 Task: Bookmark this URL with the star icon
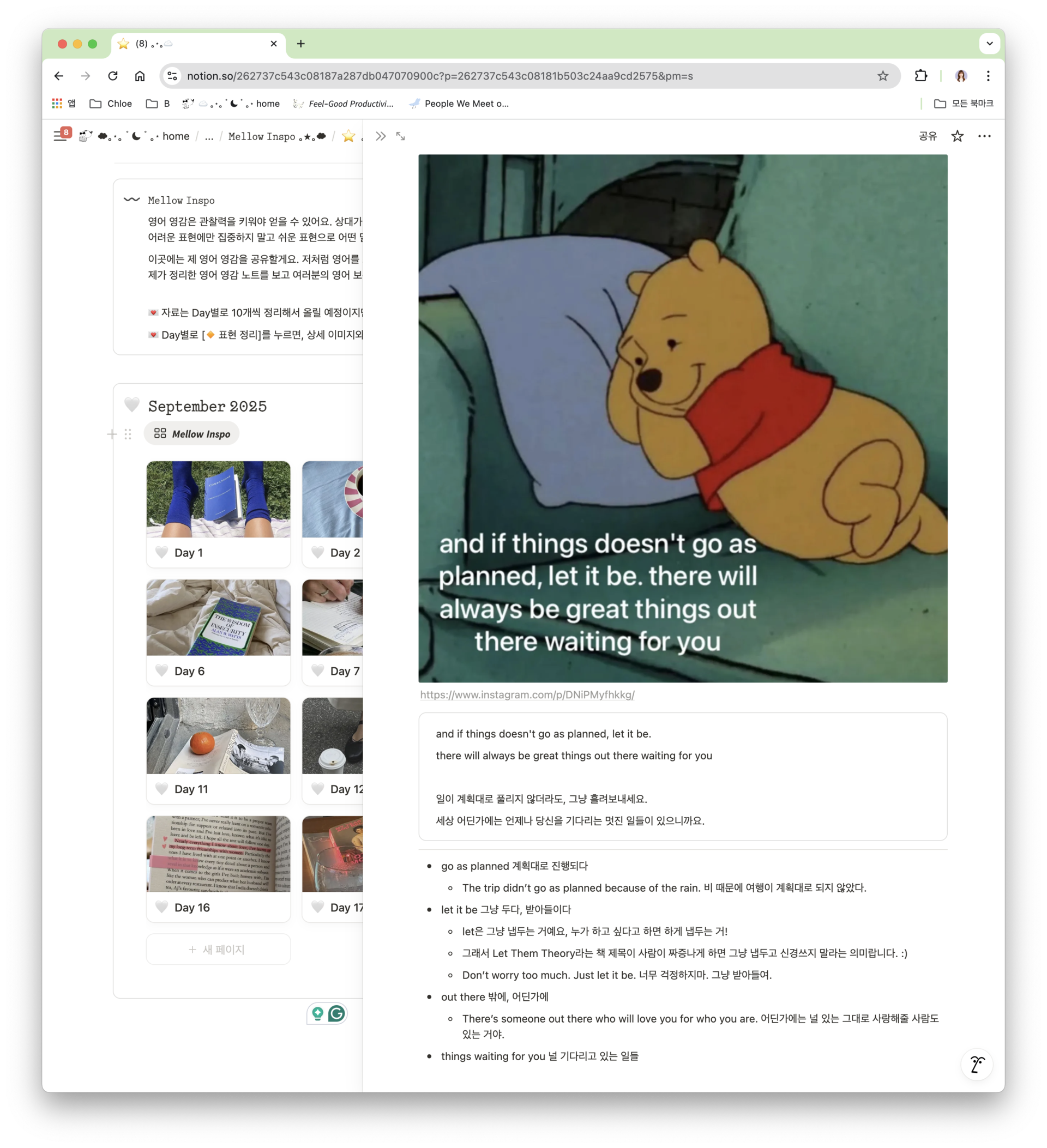tap(882, 76)
